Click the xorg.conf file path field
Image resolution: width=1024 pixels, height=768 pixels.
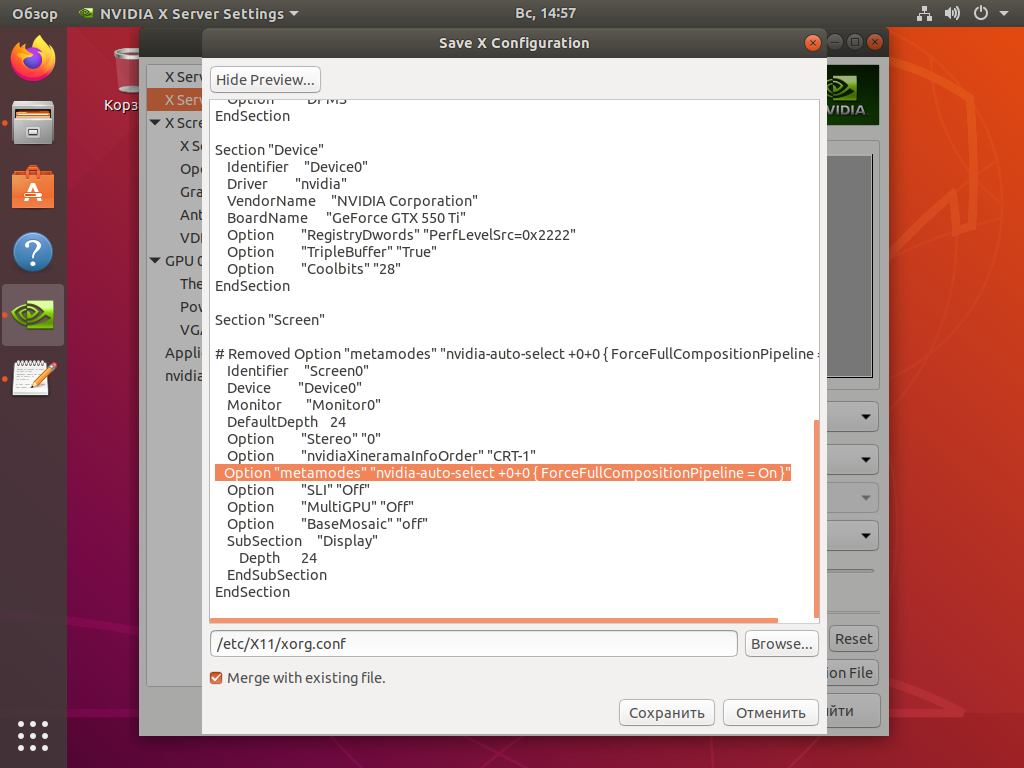(473, 644)
